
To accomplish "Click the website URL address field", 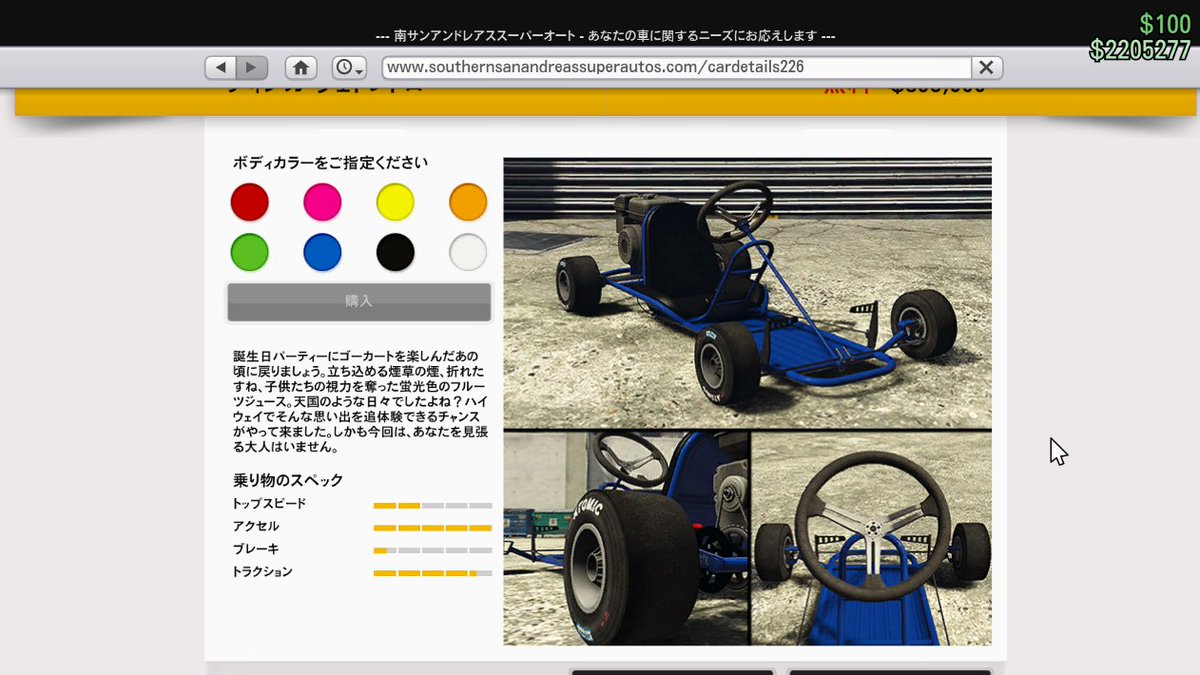I will tap(676, 67).
